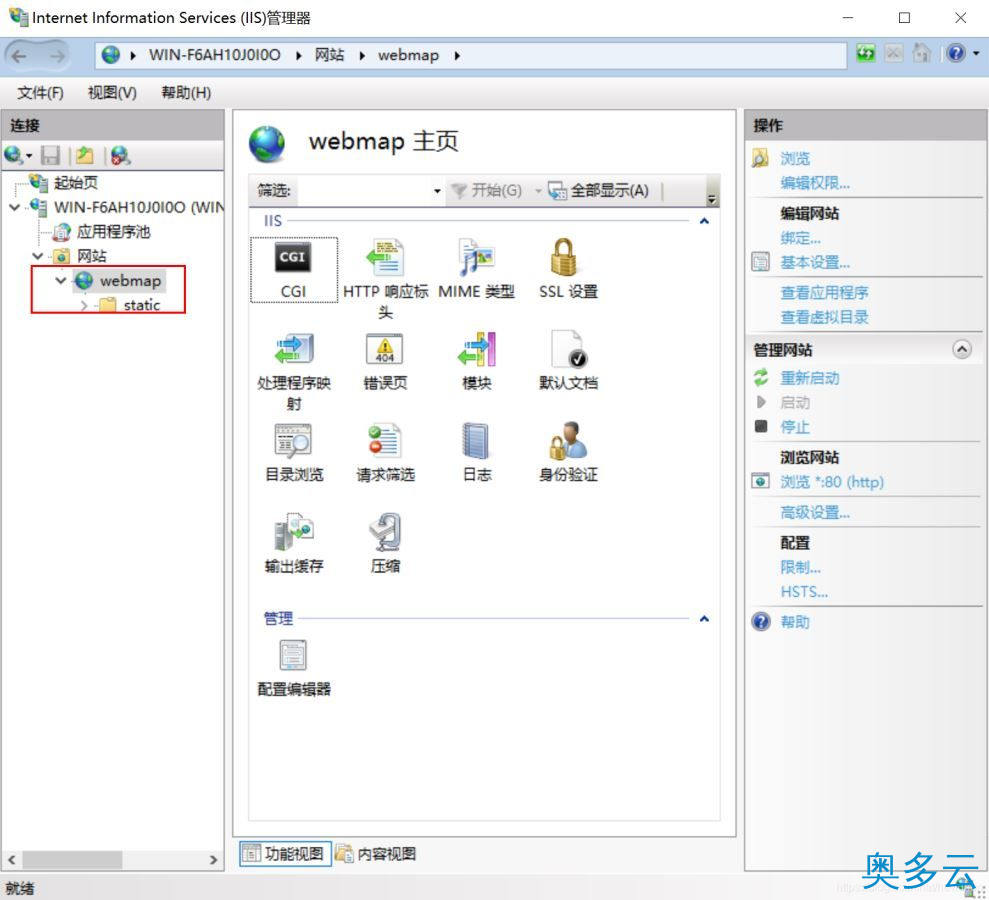Click the connect-to-server globe icon in 连接 toolbar
This screenshot has height=900, width=989.
(13, 155)
